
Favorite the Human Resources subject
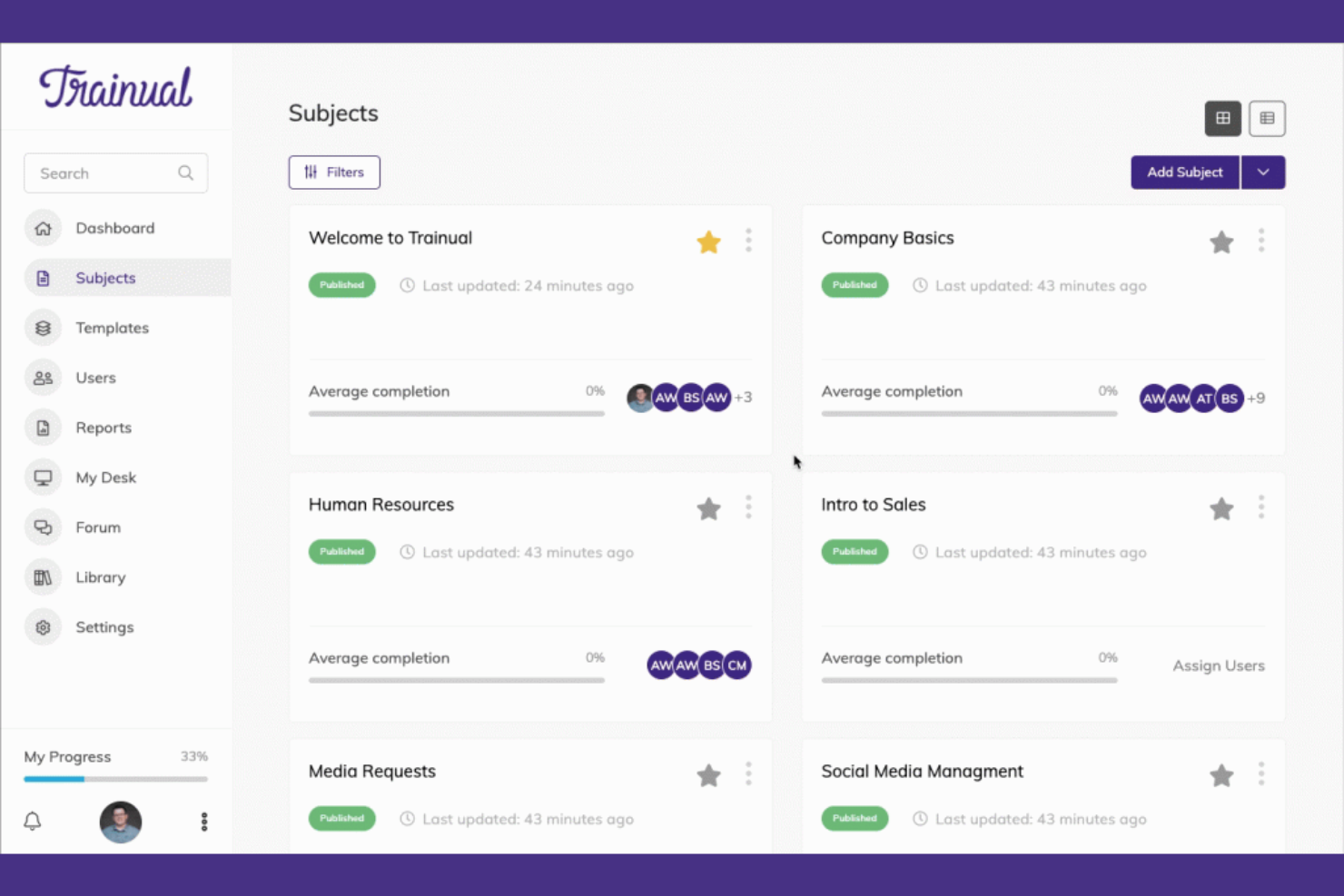pos(709,508)
